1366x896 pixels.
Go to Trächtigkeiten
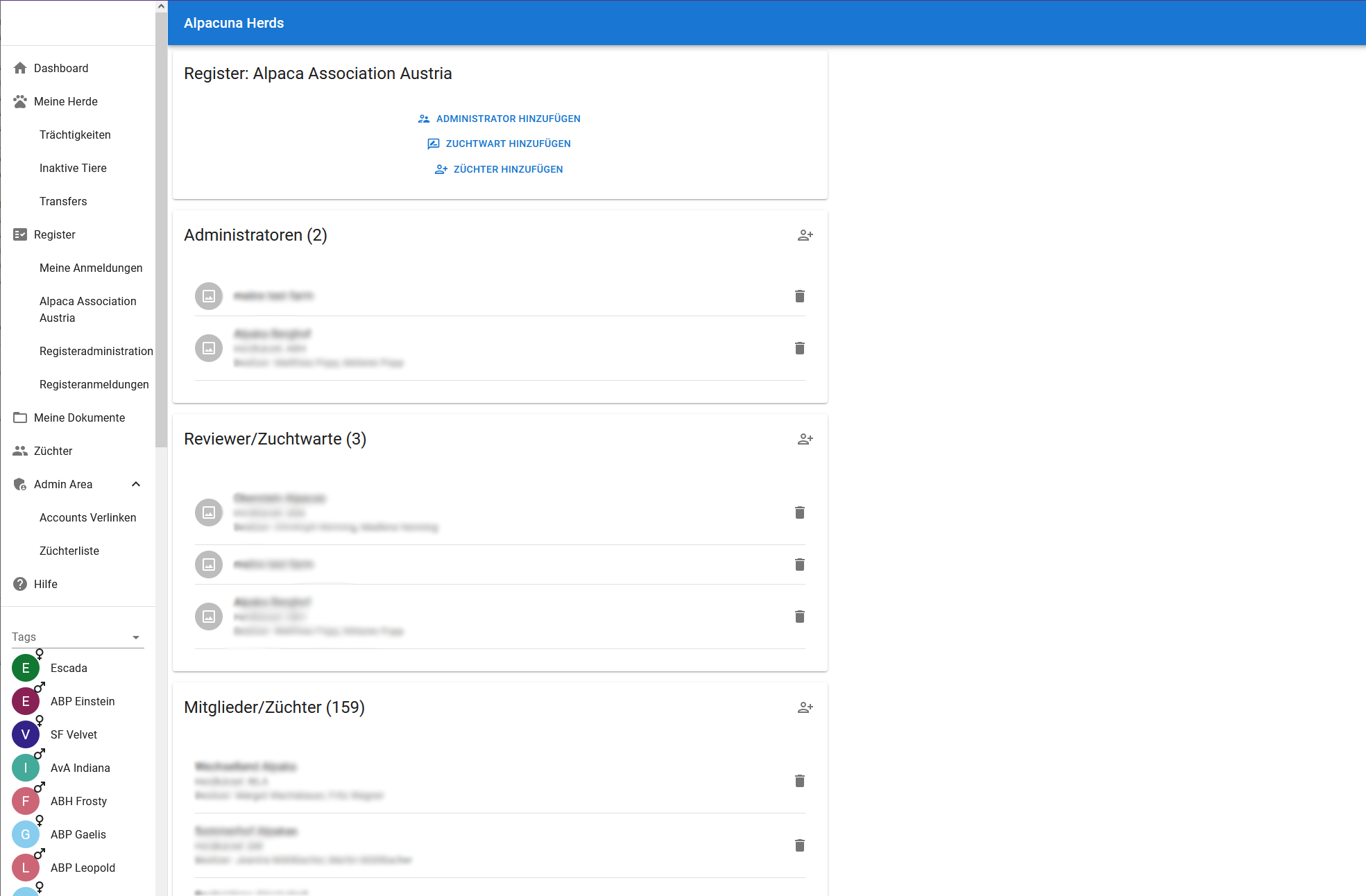tap(78, 135)
